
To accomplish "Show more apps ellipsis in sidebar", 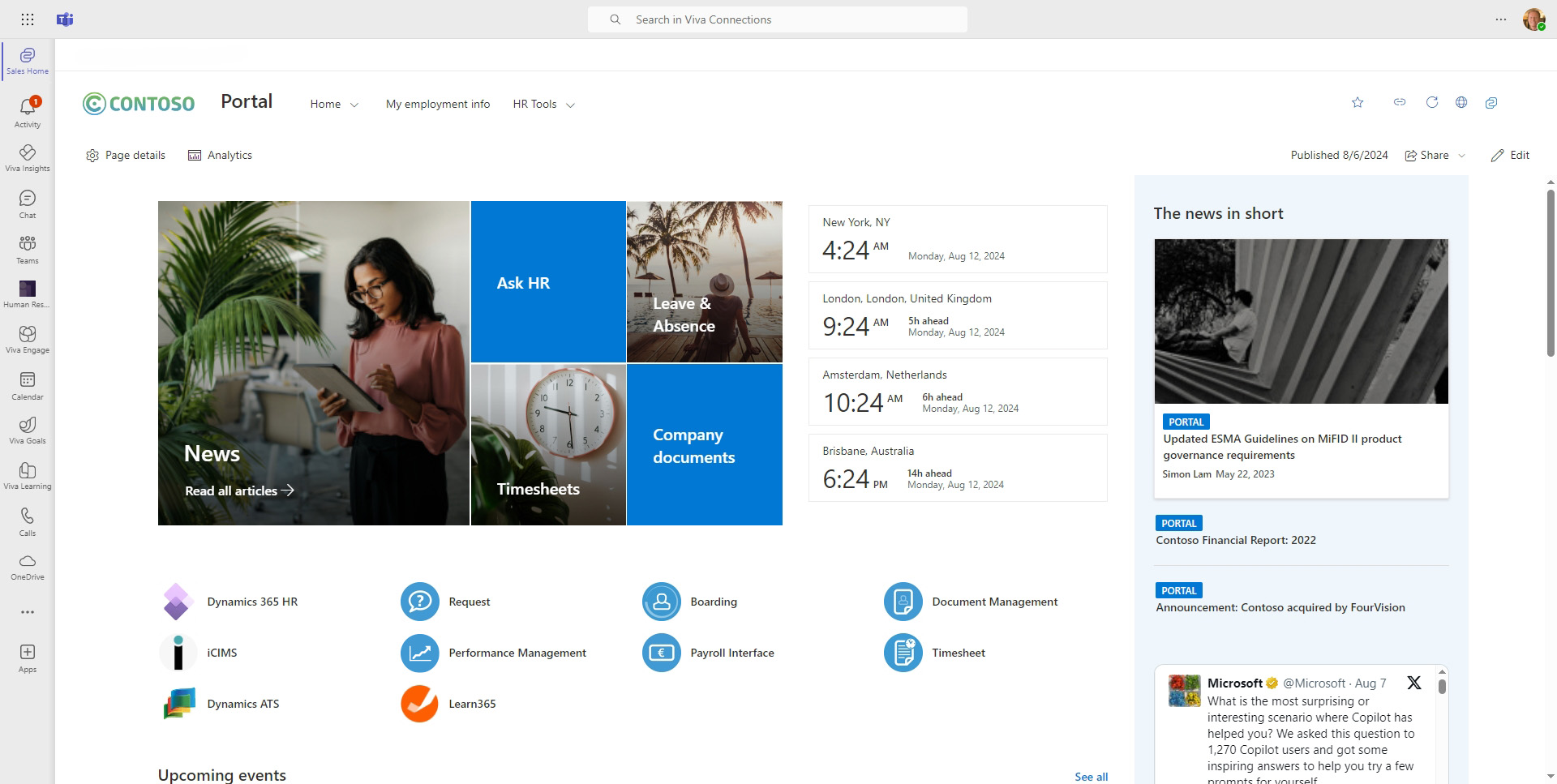I will click(28, 612).
